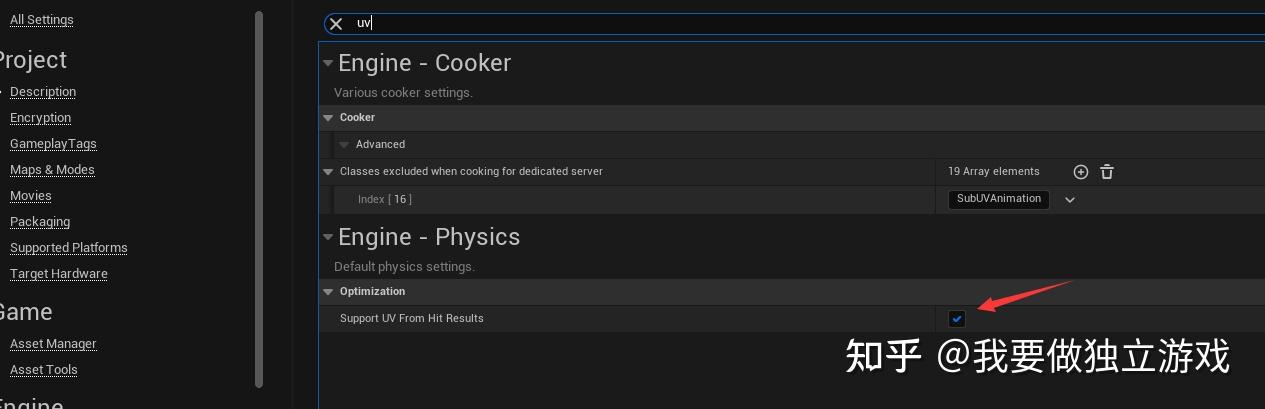Click the settings search input field

coord(800,23)
